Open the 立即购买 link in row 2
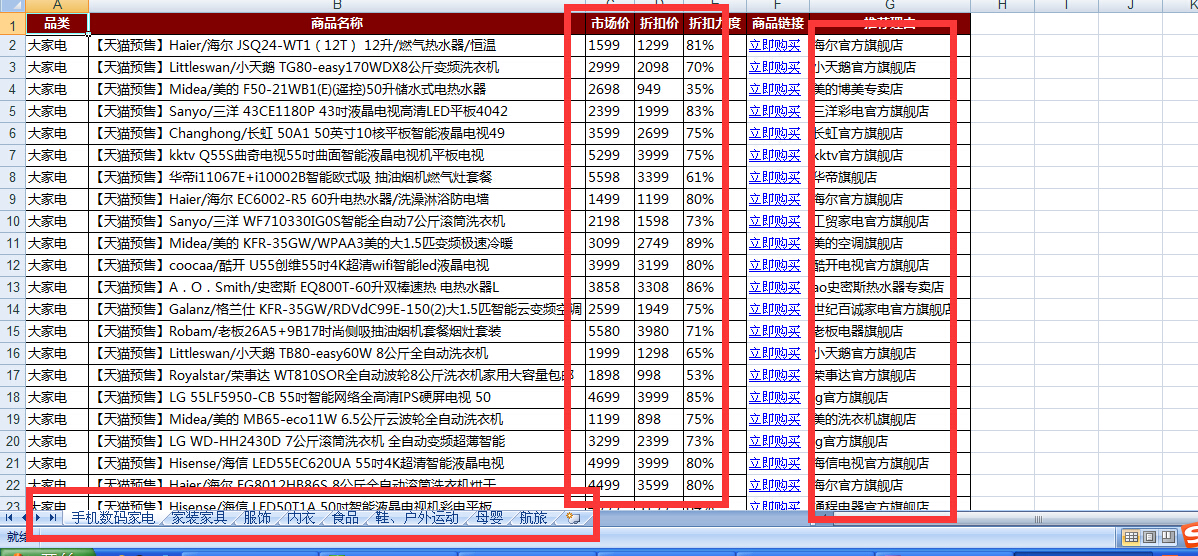 (774, 45)
